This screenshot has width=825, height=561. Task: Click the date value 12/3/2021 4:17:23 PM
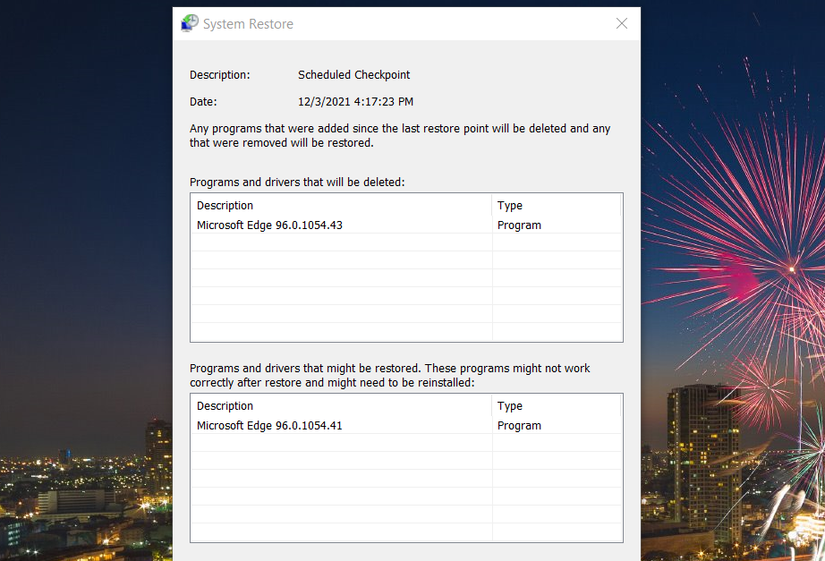pyautogui.click(x=355, y=102)
